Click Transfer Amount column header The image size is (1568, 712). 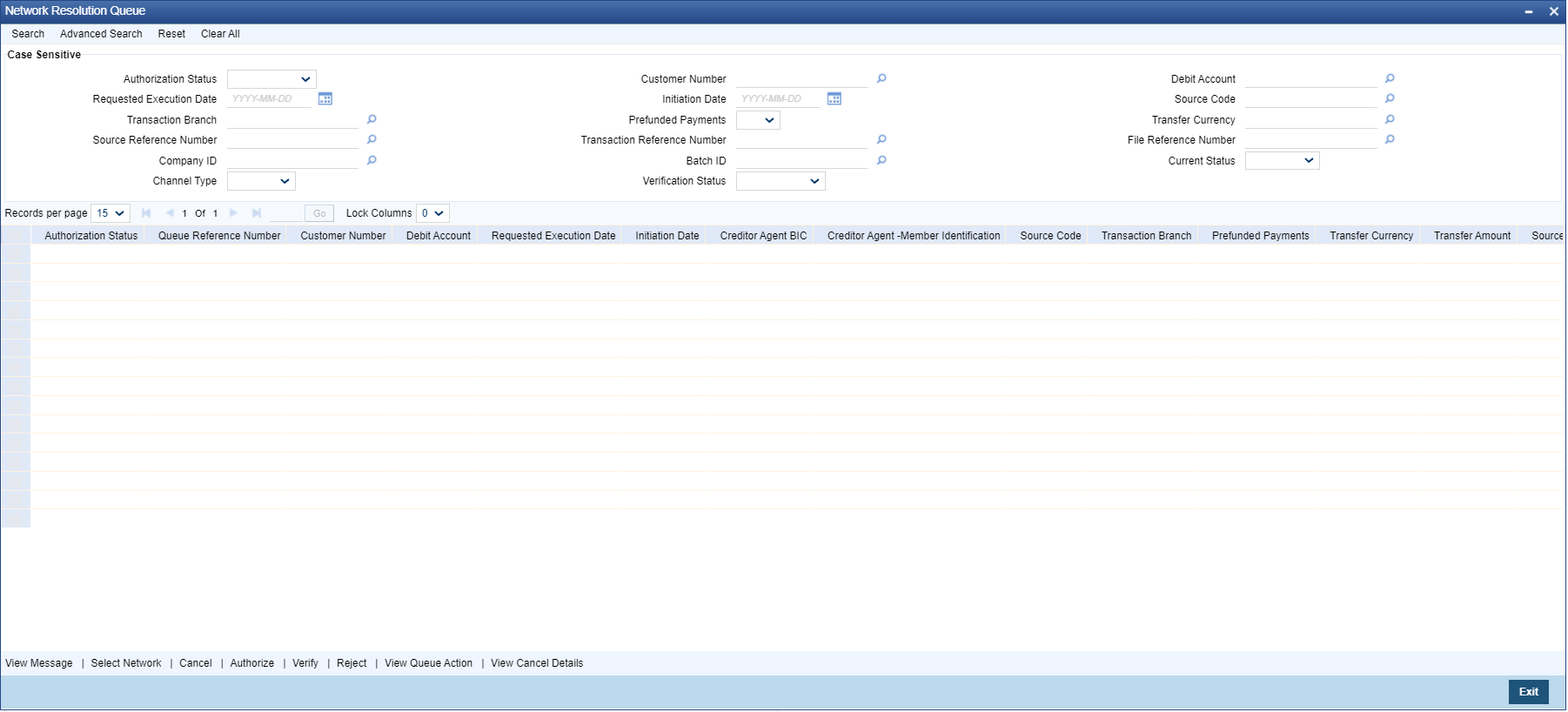point(1472,236)
